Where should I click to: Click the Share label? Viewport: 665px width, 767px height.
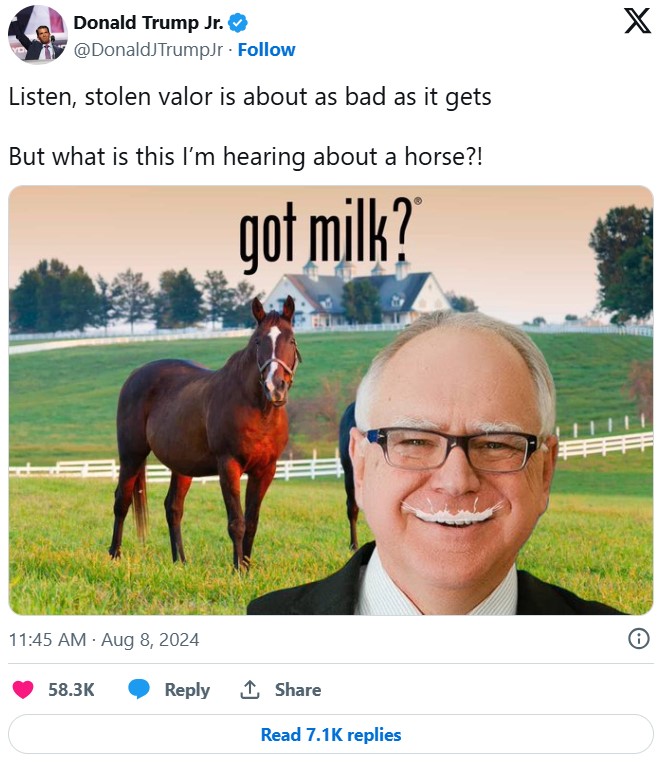pos(298,690)
